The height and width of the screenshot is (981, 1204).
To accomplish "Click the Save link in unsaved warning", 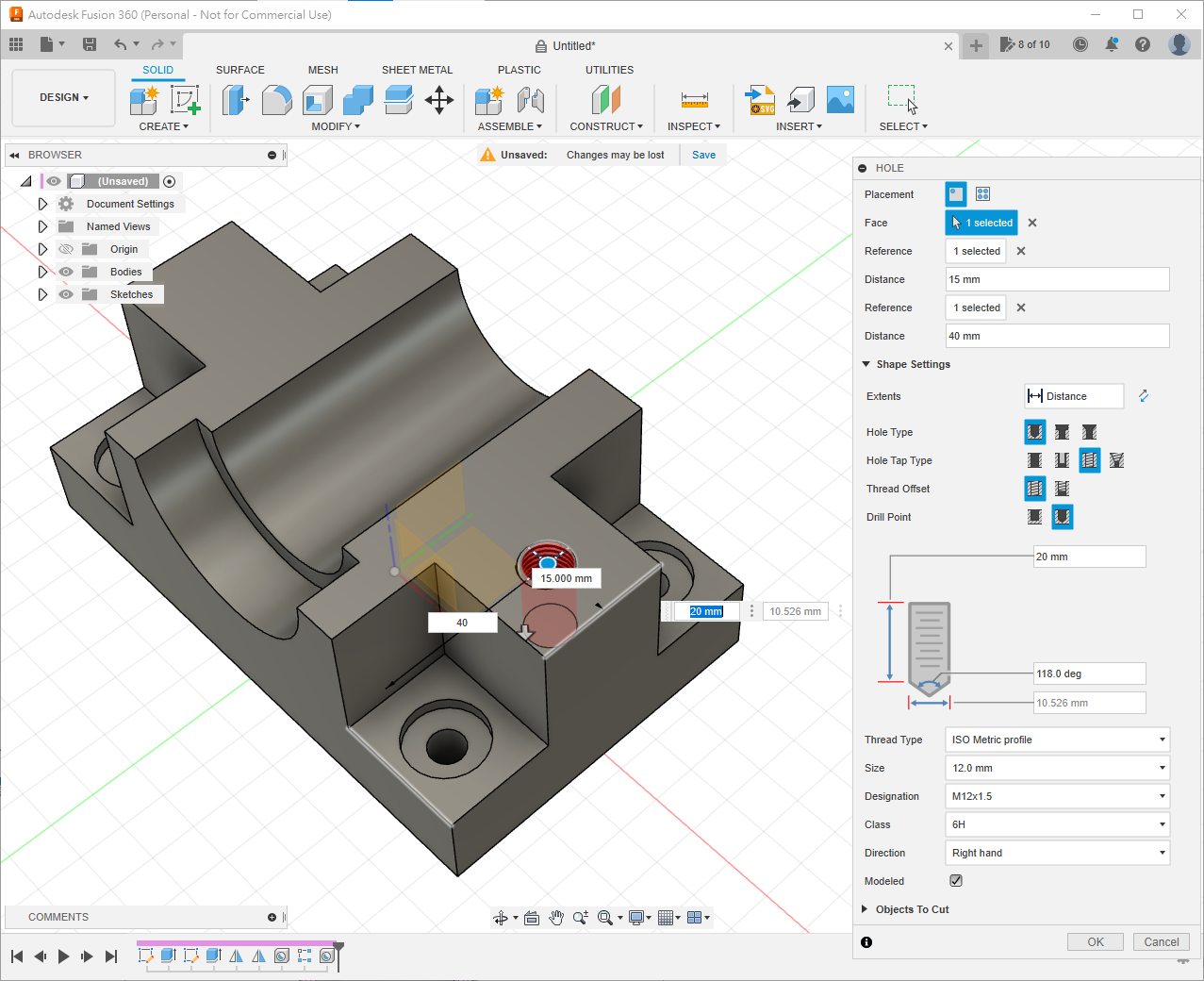I will pyautogui.click(x=703, y=155).
